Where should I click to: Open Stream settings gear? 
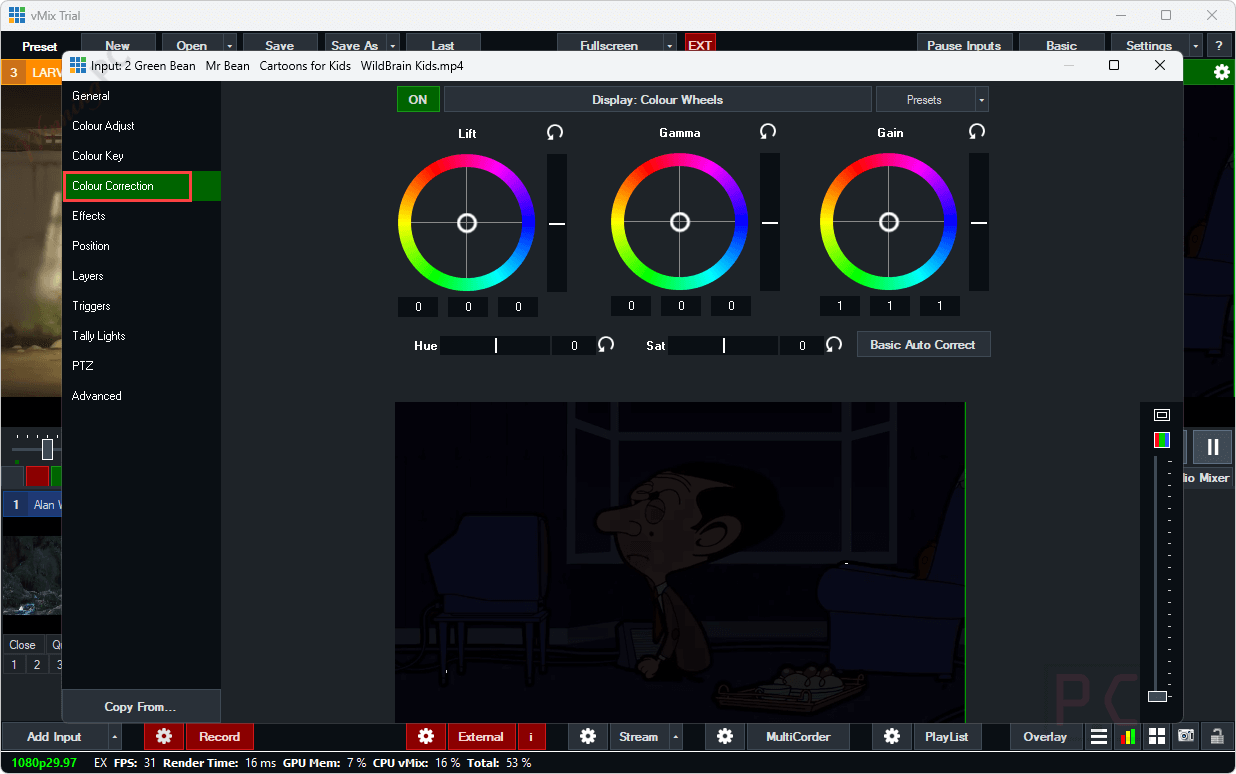588,737
